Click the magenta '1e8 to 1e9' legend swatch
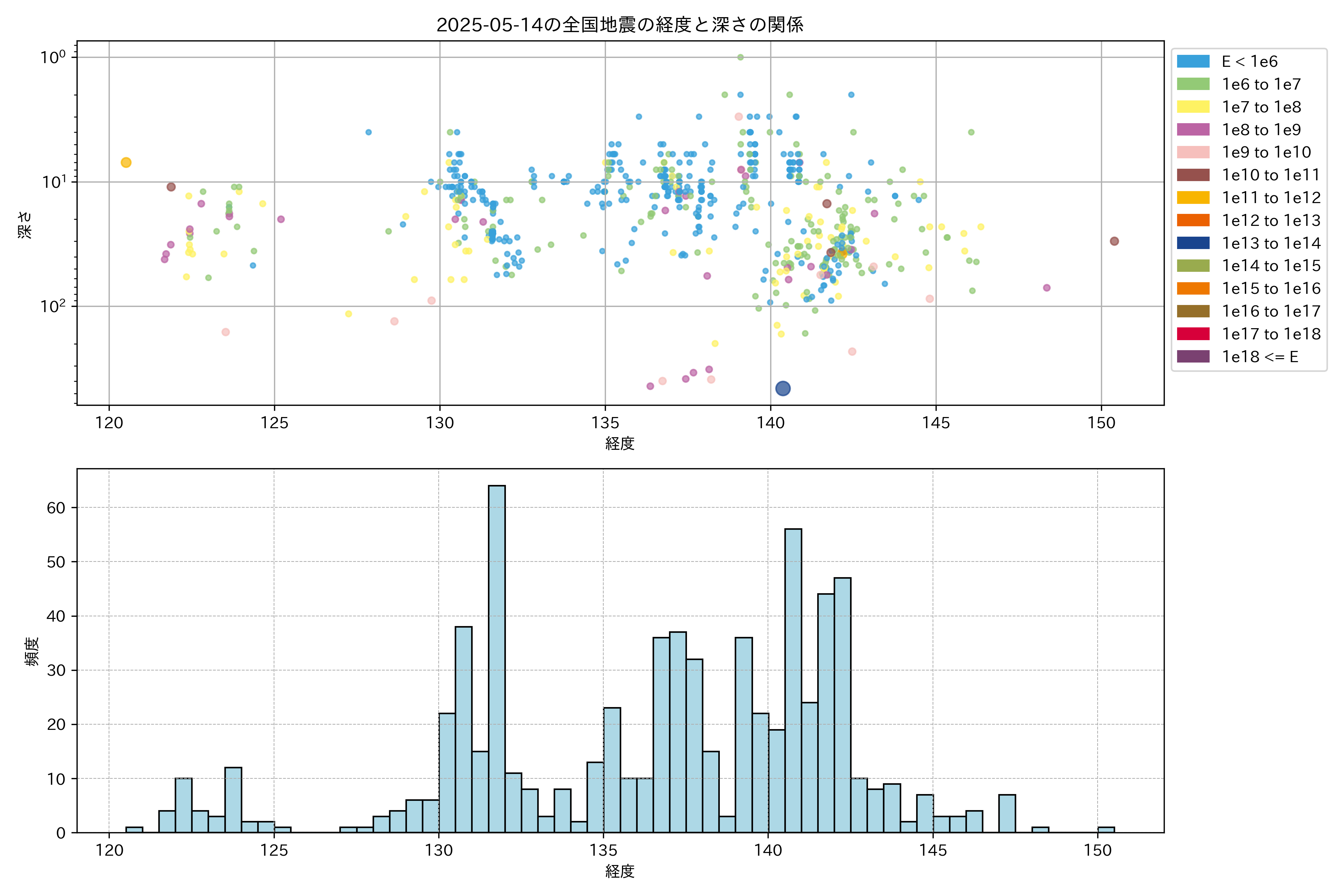1344x896 pixels. [1193, 130]
